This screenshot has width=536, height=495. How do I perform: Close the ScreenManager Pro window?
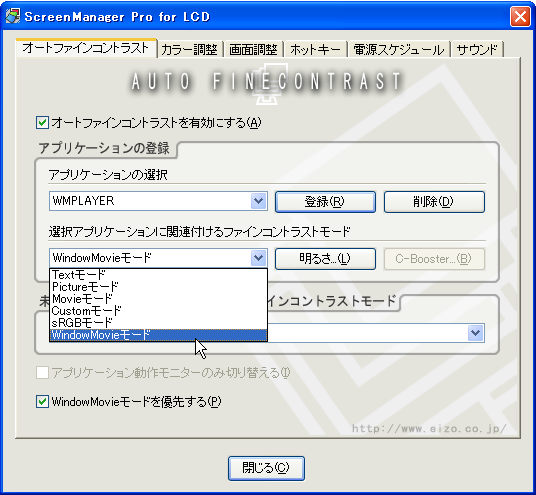coord(520,16)
